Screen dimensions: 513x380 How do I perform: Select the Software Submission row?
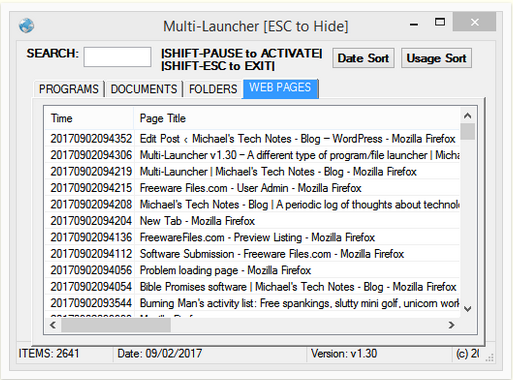click(252, 254)
